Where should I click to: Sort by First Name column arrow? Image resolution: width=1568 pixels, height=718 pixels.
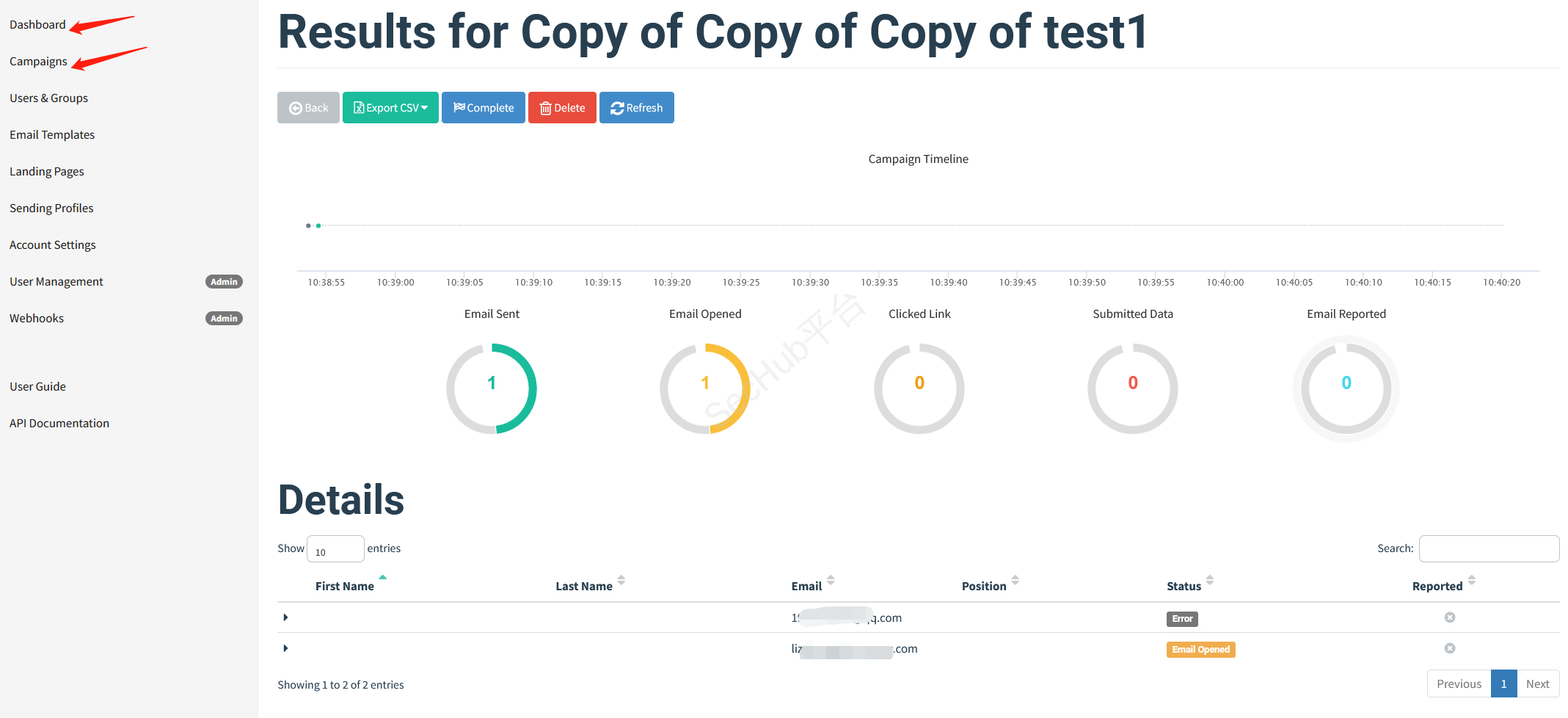[382, 579]
